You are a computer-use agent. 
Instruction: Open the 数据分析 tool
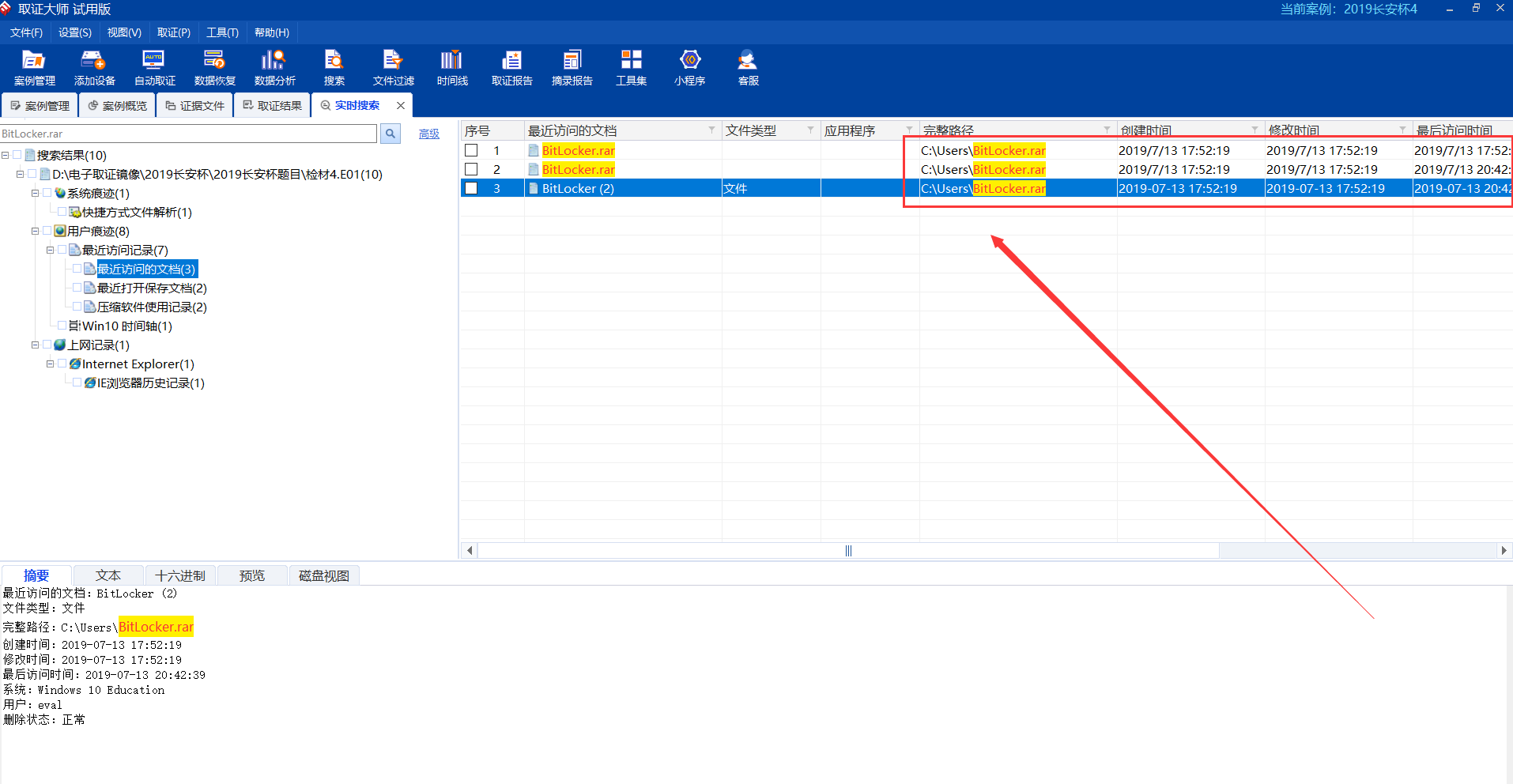click(274, 68)
